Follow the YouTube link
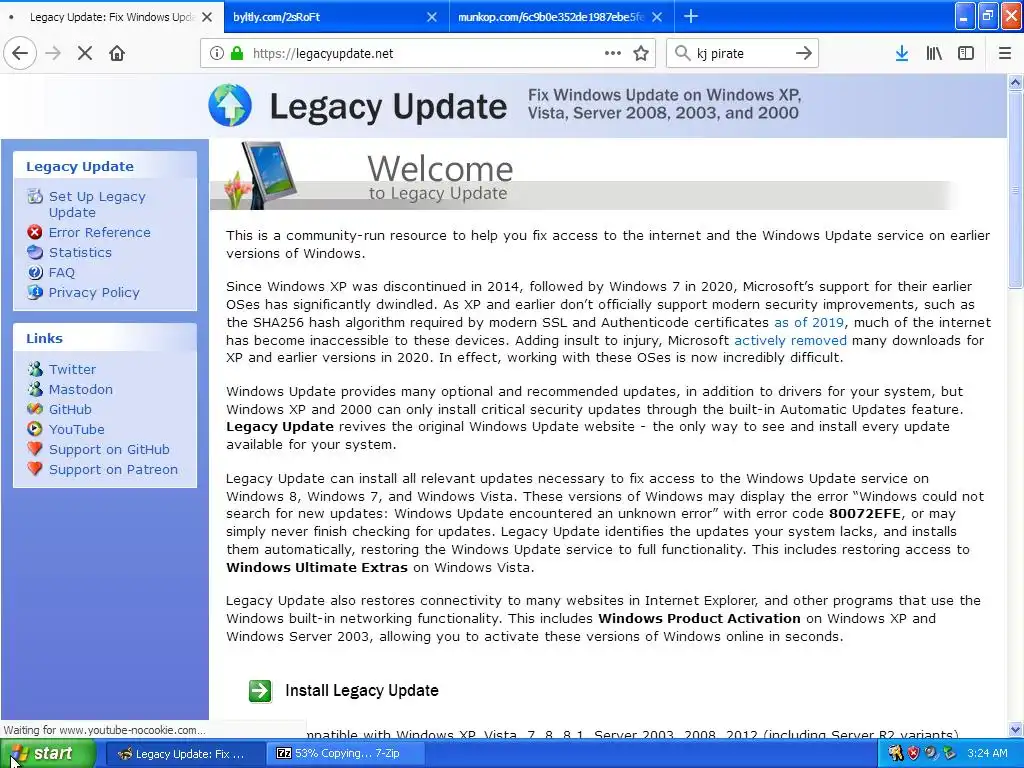 (76, 429)
